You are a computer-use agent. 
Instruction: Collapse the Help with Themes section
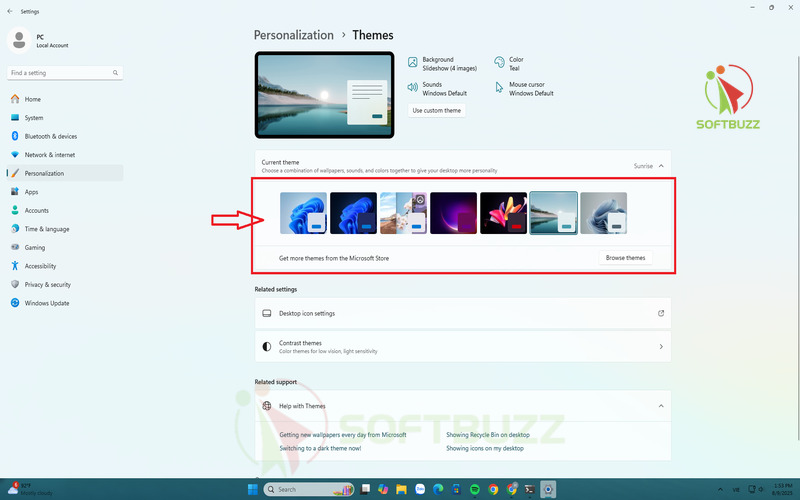(661, 406)
